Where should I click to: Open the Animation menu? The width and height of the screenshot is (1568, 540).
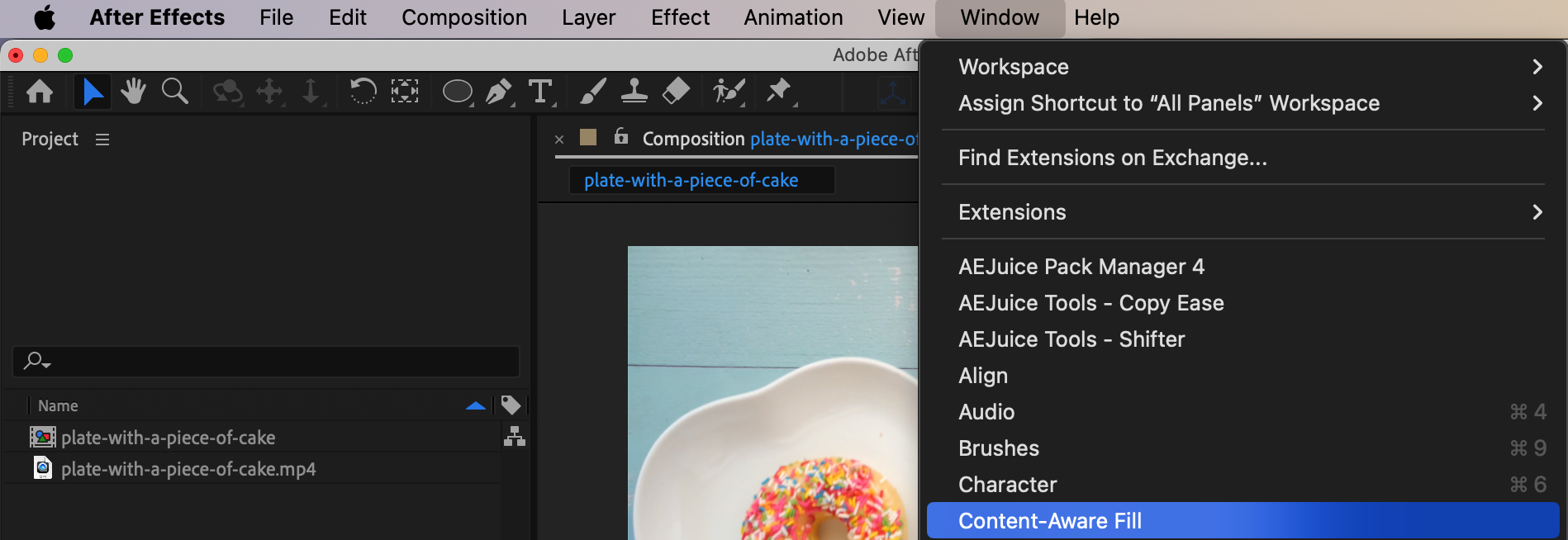point(793,17)
